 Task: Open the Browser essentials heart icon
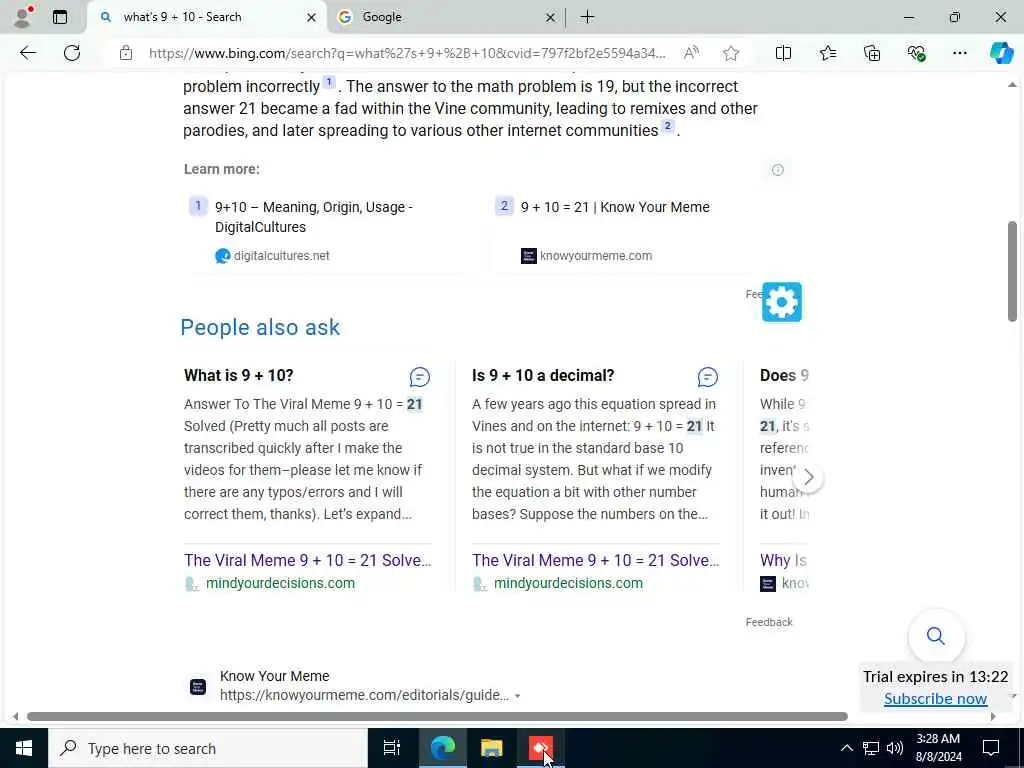point(916,53)
